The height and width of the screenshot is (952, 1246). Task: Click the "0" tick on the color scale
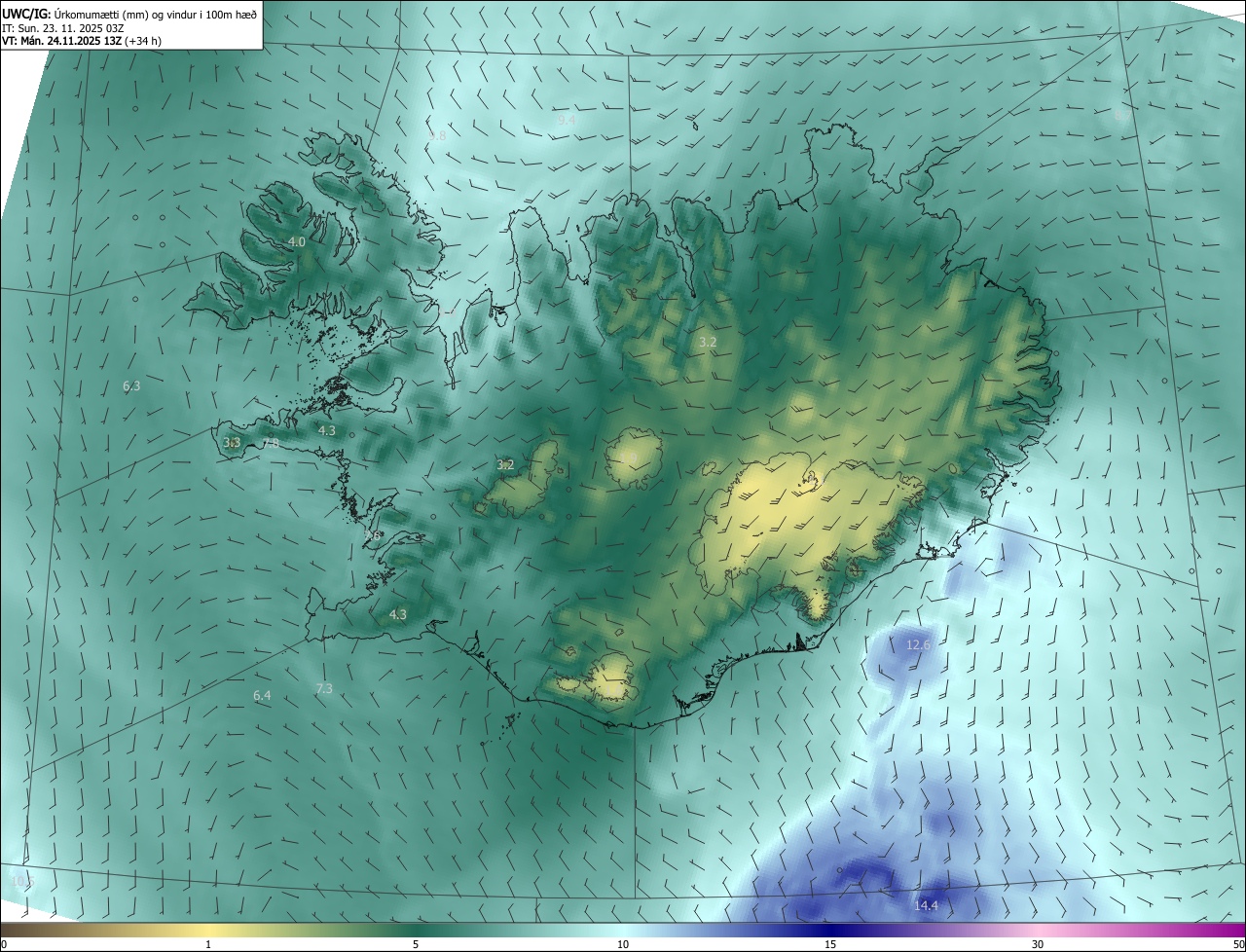(4, 945)
